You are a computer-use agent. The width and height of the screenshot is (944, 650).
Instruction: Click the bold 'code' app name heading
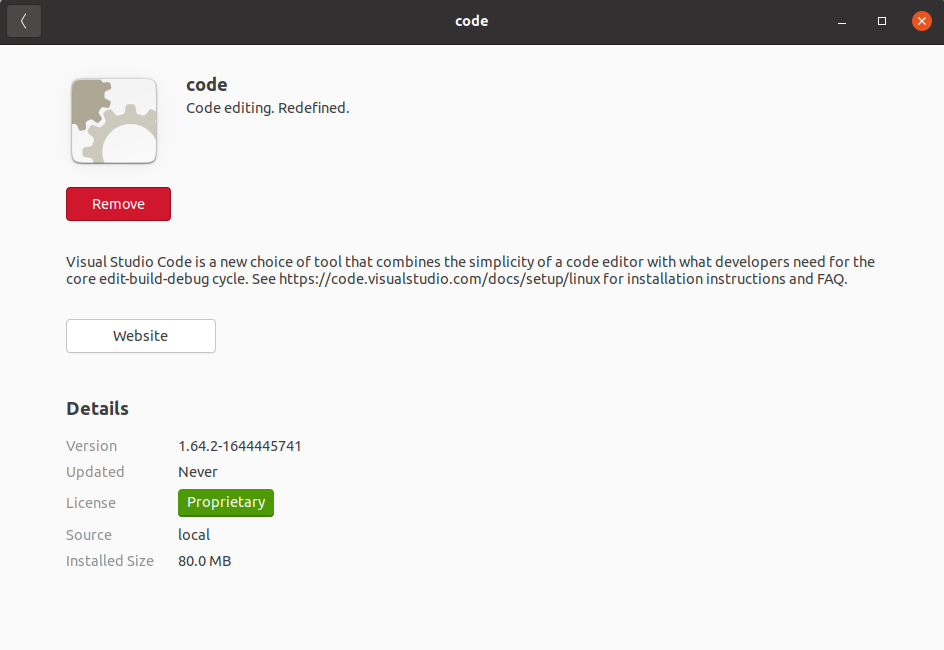(207, 85)
